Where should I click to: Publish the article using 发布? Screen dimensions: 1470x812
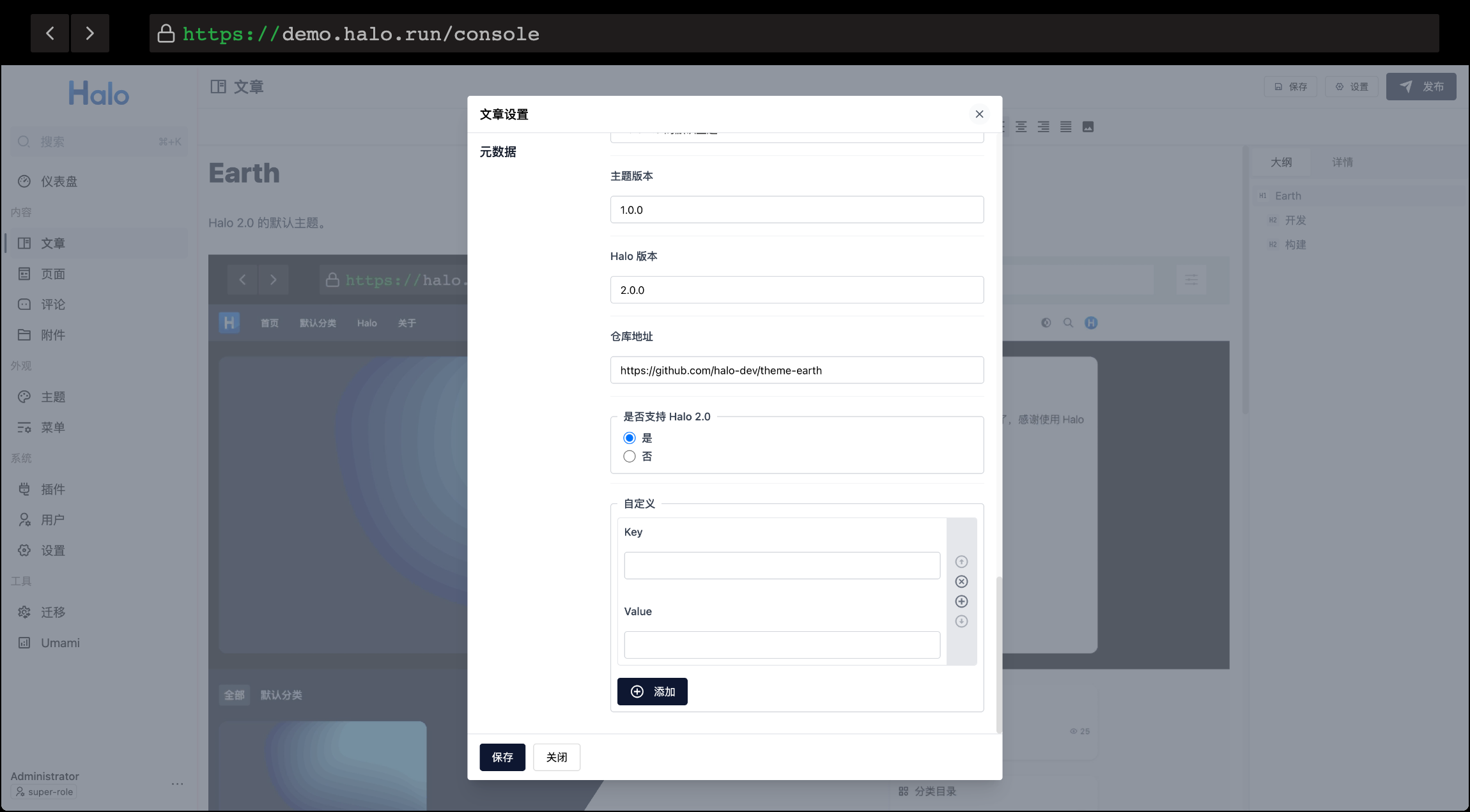pyautogui.click(x=1420, y=86)
